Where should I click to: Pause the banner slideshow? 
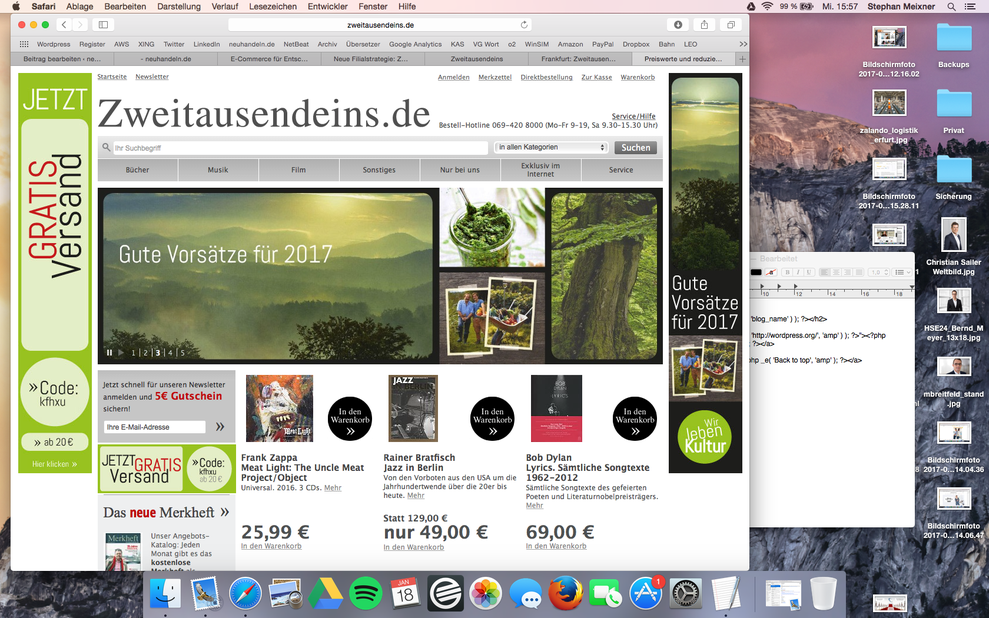point(109,353)
